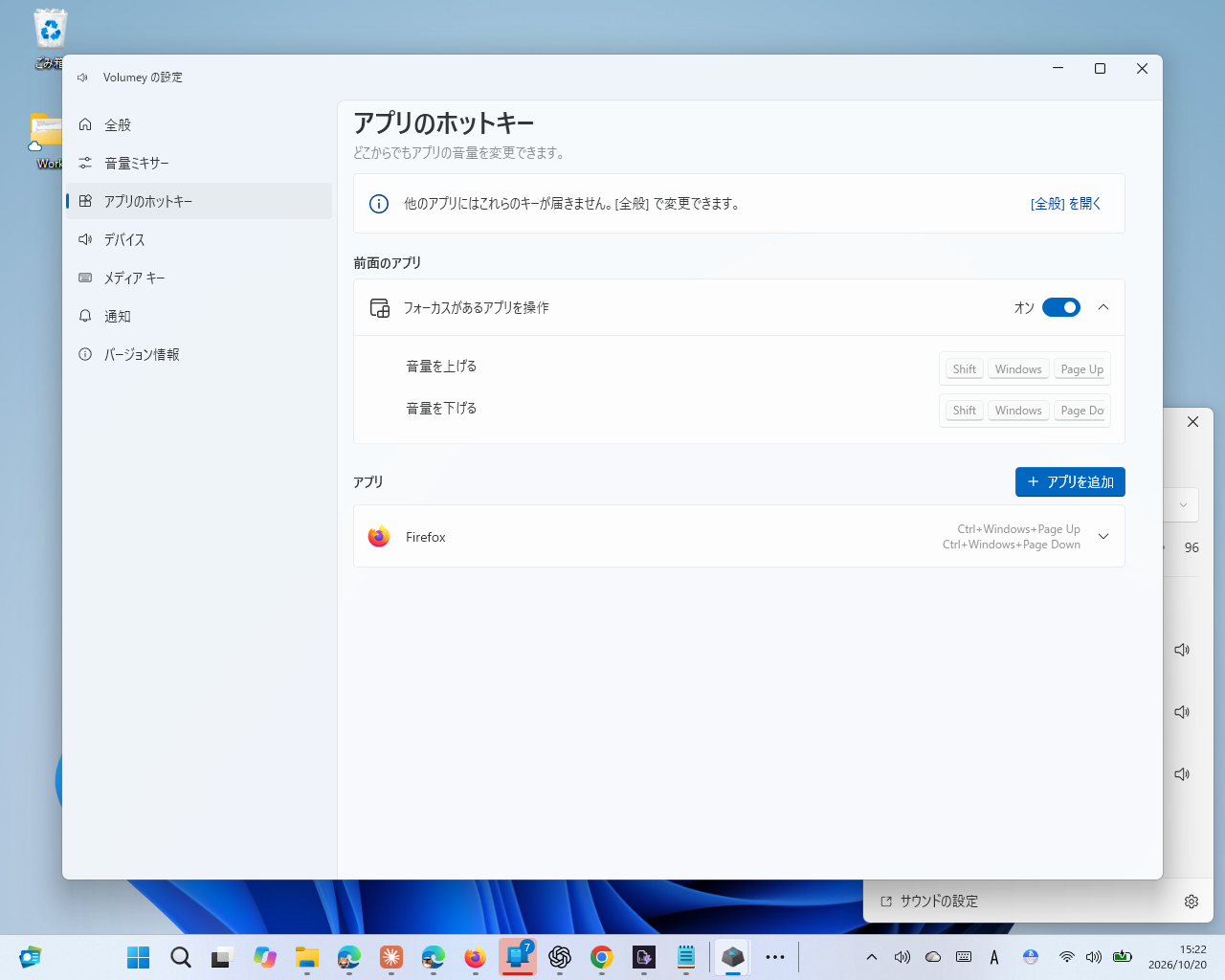Show hidden tray icons chevron
1225x980 pixels.
pyautogui.click(x=872, y=957)
